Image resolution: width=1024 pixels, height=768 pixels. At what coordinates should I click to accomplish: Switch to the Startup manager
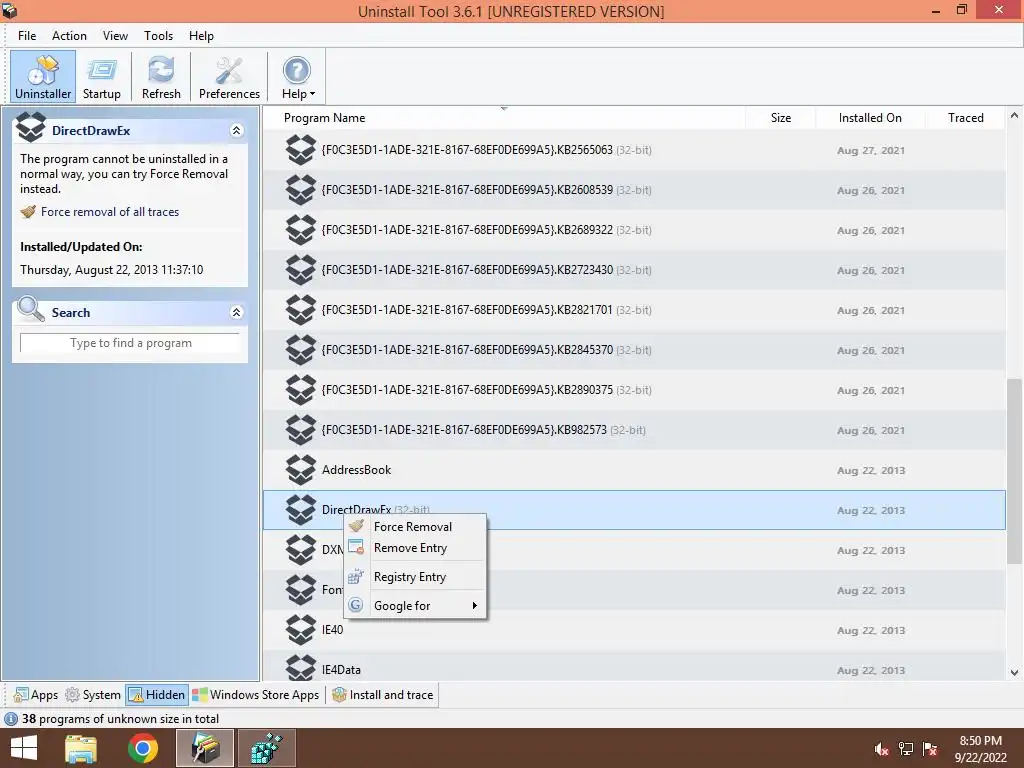[102, 76]
